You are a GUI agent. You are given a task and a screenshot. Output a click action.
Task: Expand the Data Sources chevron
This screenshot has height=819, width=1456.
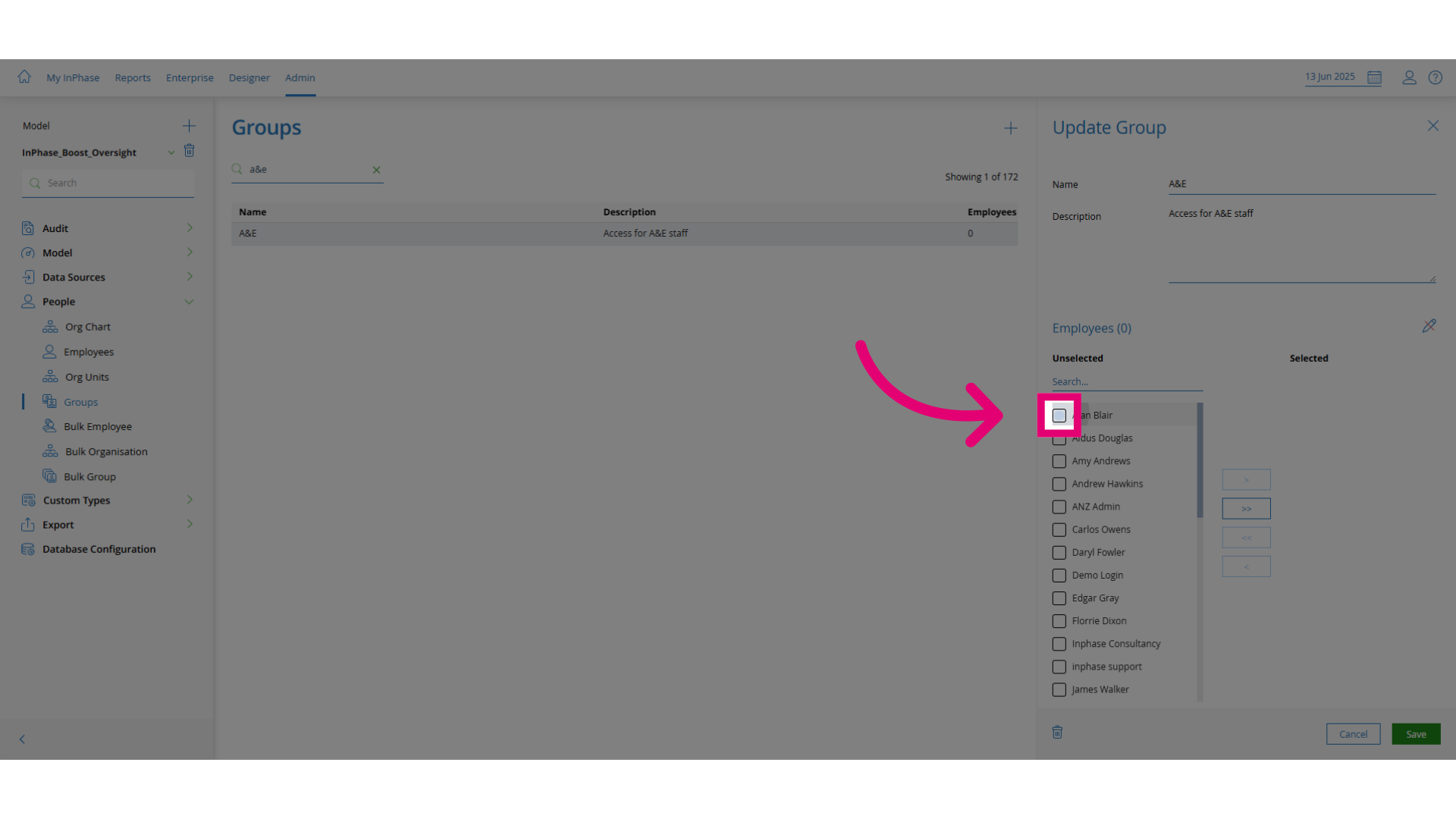click(190, 276)
